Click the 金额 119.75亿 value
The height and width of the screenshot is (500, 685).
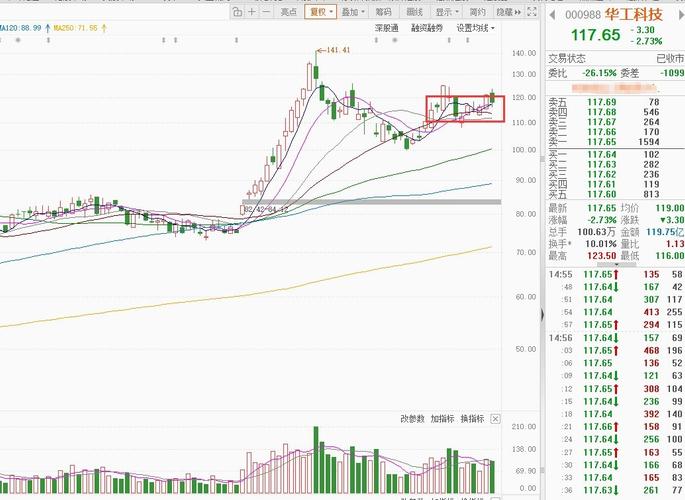665,232
